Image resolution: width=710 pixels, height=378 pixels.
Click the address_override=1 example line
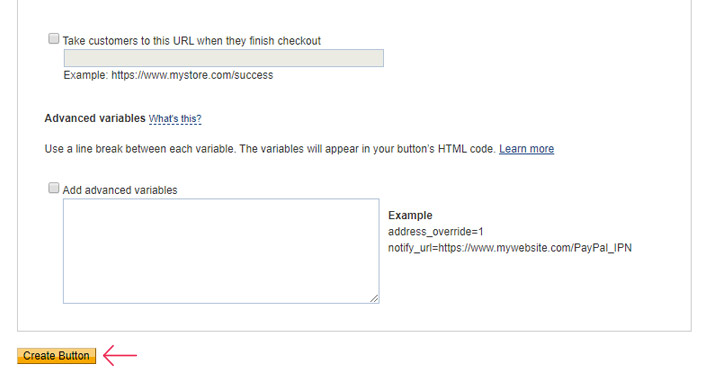click(436, 232)
